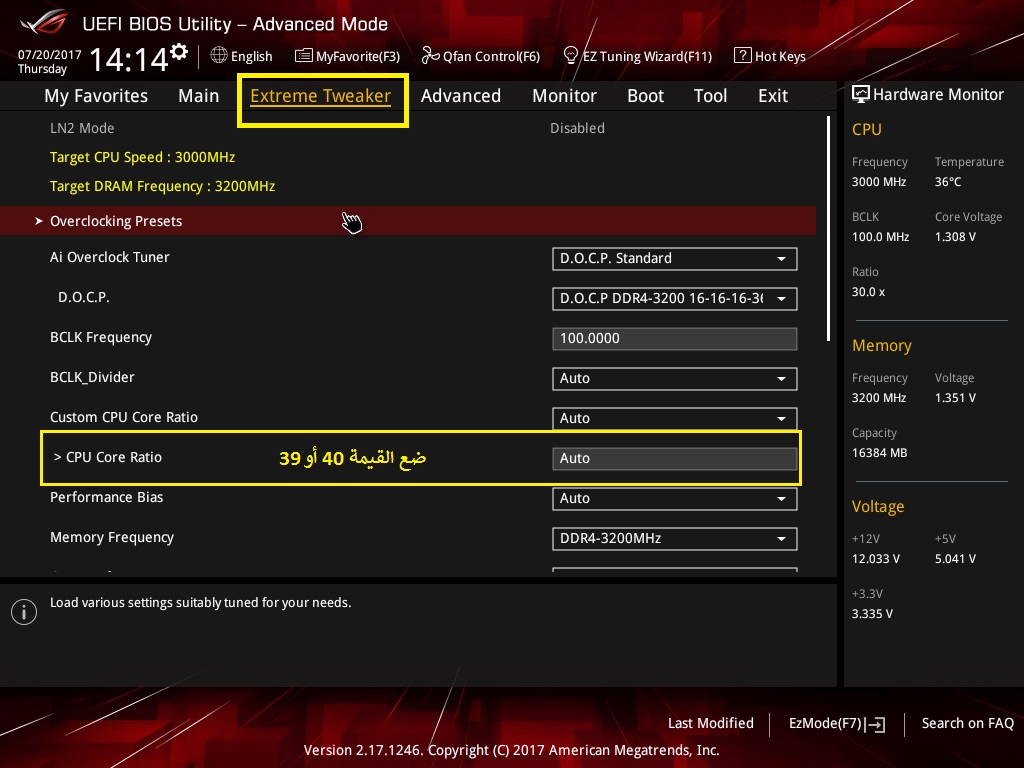
Task: Open the MyFavorite list icon
Action: click(304, 56)
